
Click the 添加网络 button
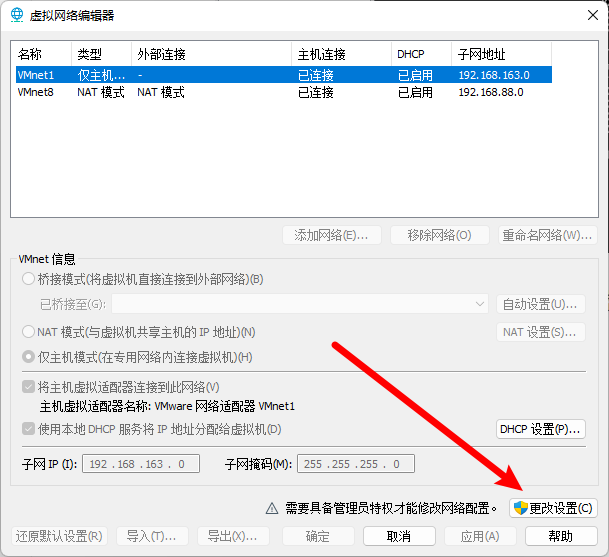331,235
